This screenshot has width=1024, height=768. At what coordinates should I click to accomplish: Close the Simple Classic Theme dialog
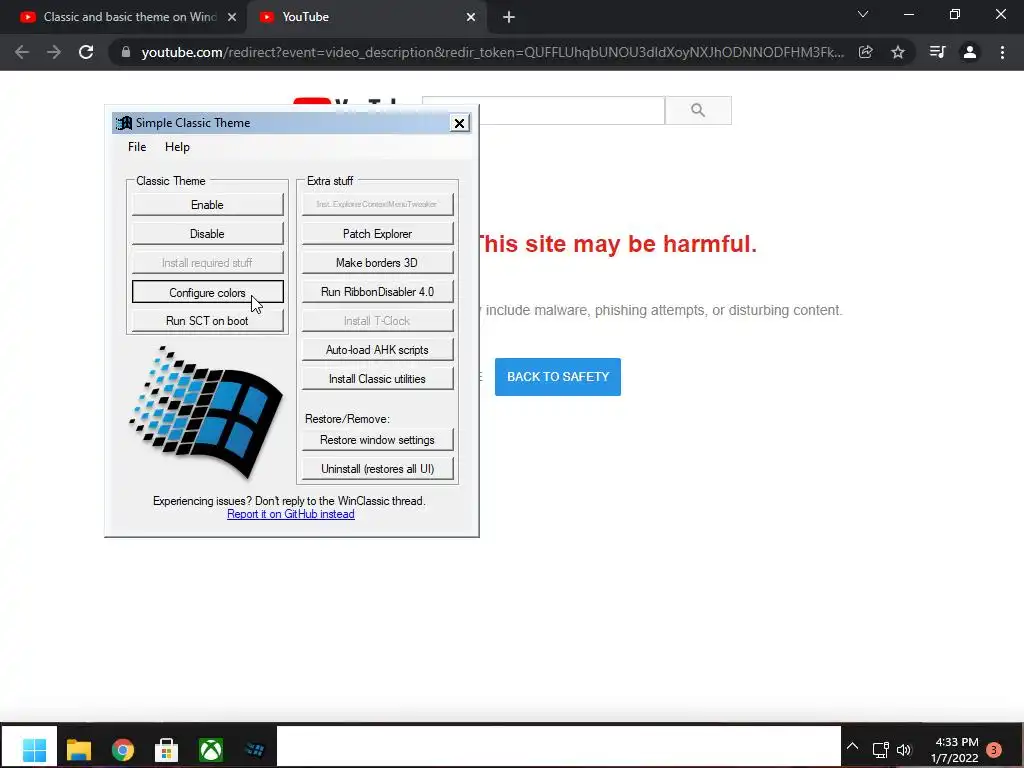coord(459,123)
